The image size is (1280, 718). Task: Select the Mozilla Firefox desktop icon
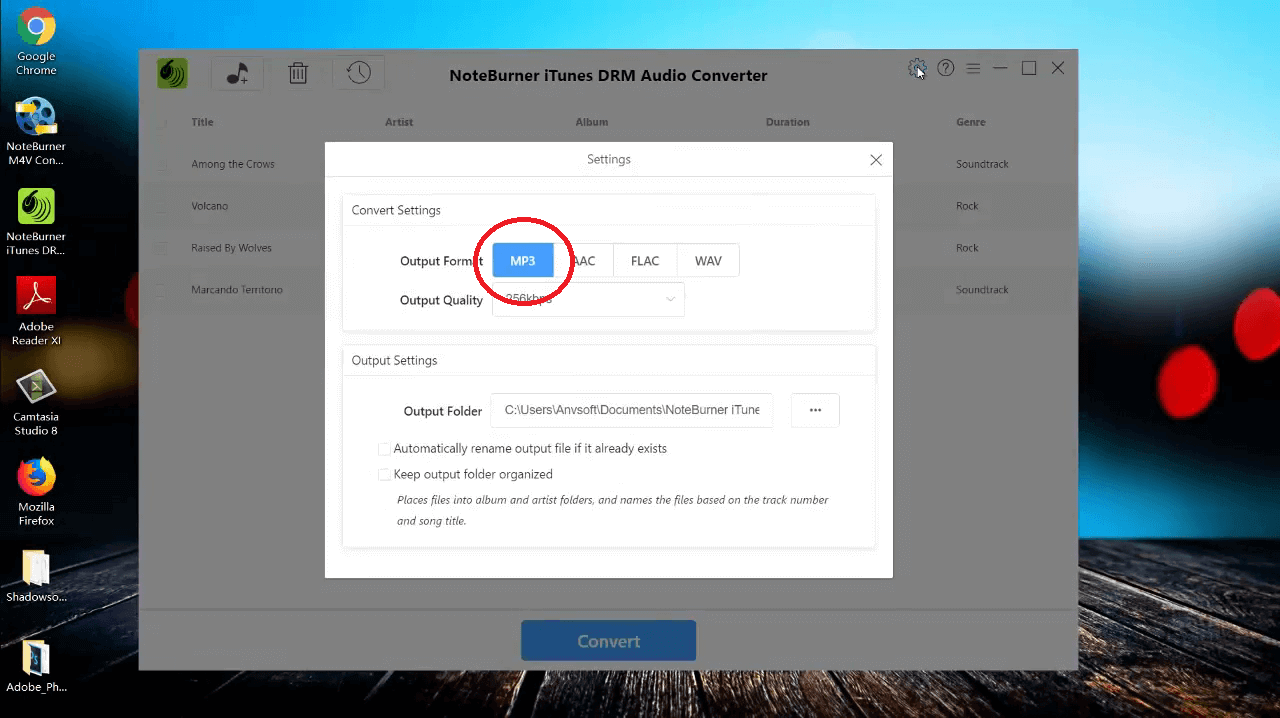(36, 491)
